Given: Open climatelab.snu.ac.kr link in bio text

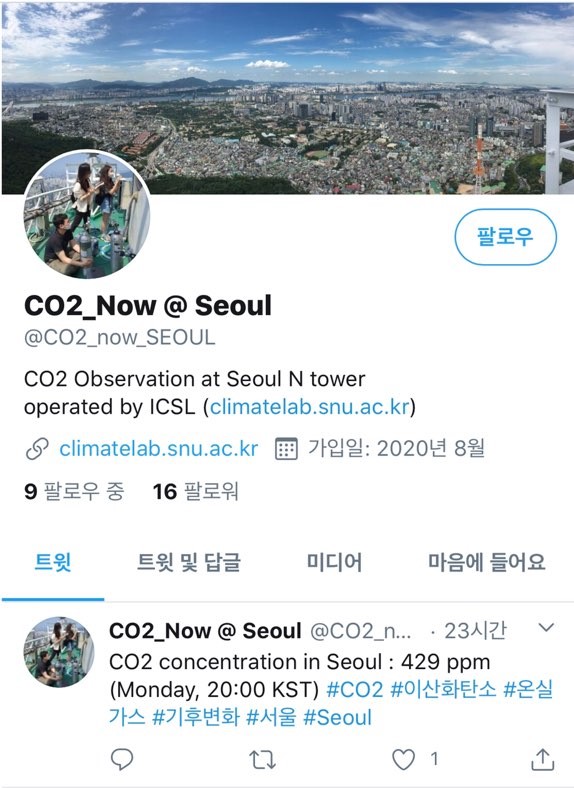Looking at the screenshot, I should click(x=310, y=407).
